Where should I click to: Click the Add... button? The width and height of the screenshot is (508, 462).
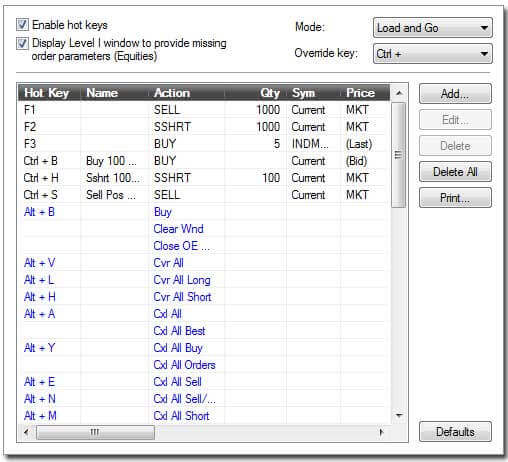click(455, 94)
